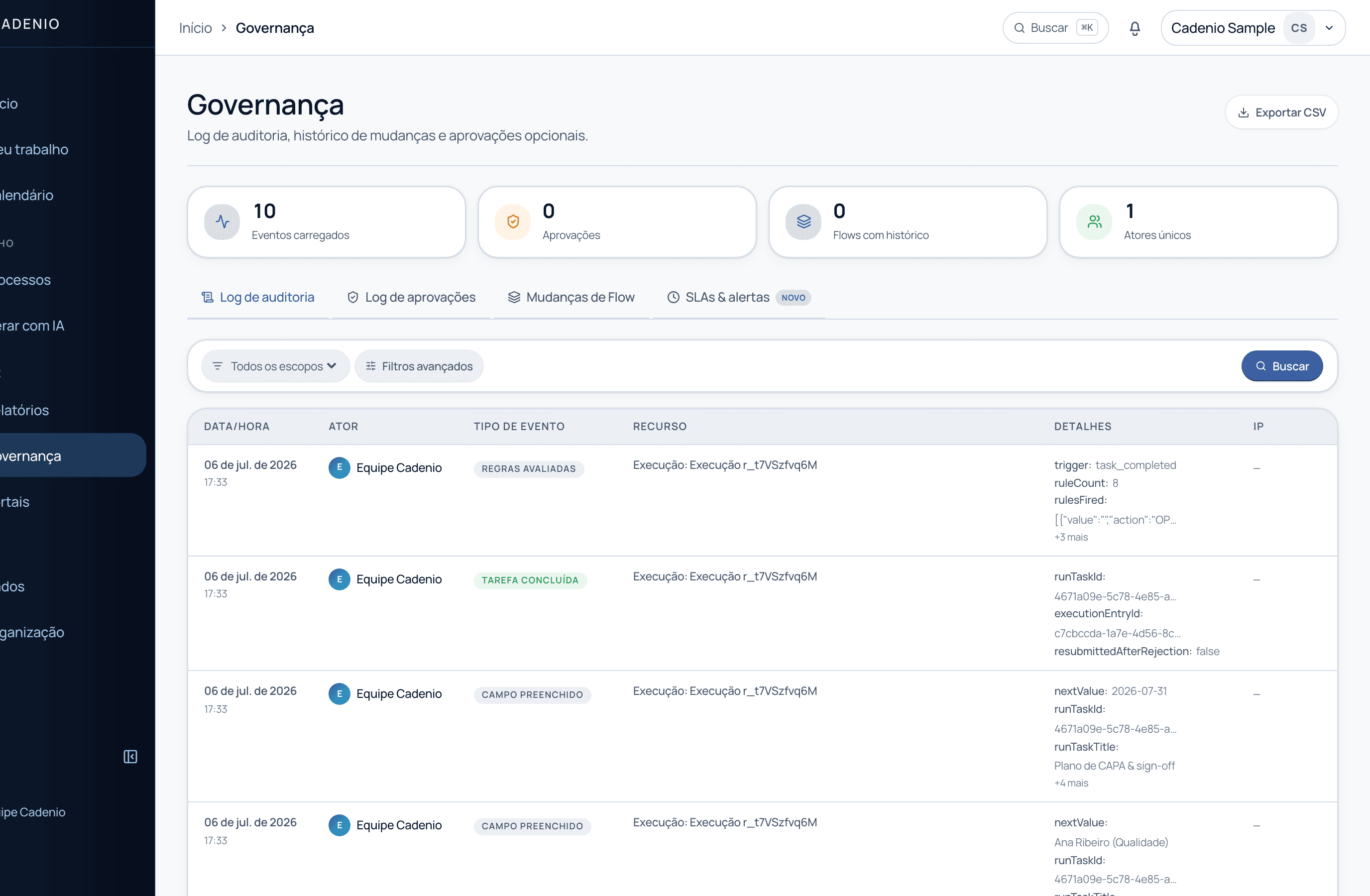Click the shield icon on the Aprovações card
Screen dimensions: 1370x896
[513, 222]
